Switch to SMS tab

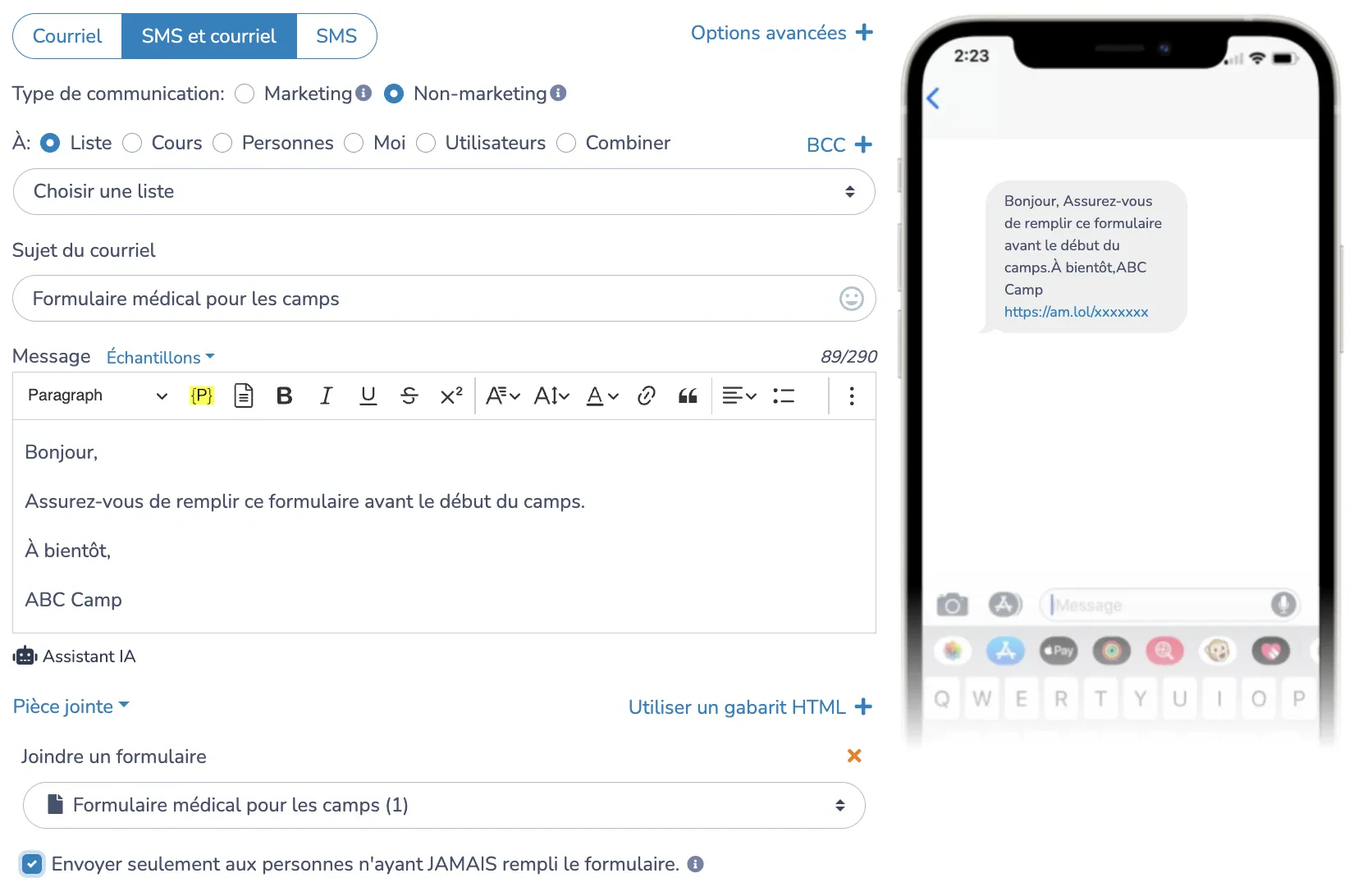click(336, 36)
